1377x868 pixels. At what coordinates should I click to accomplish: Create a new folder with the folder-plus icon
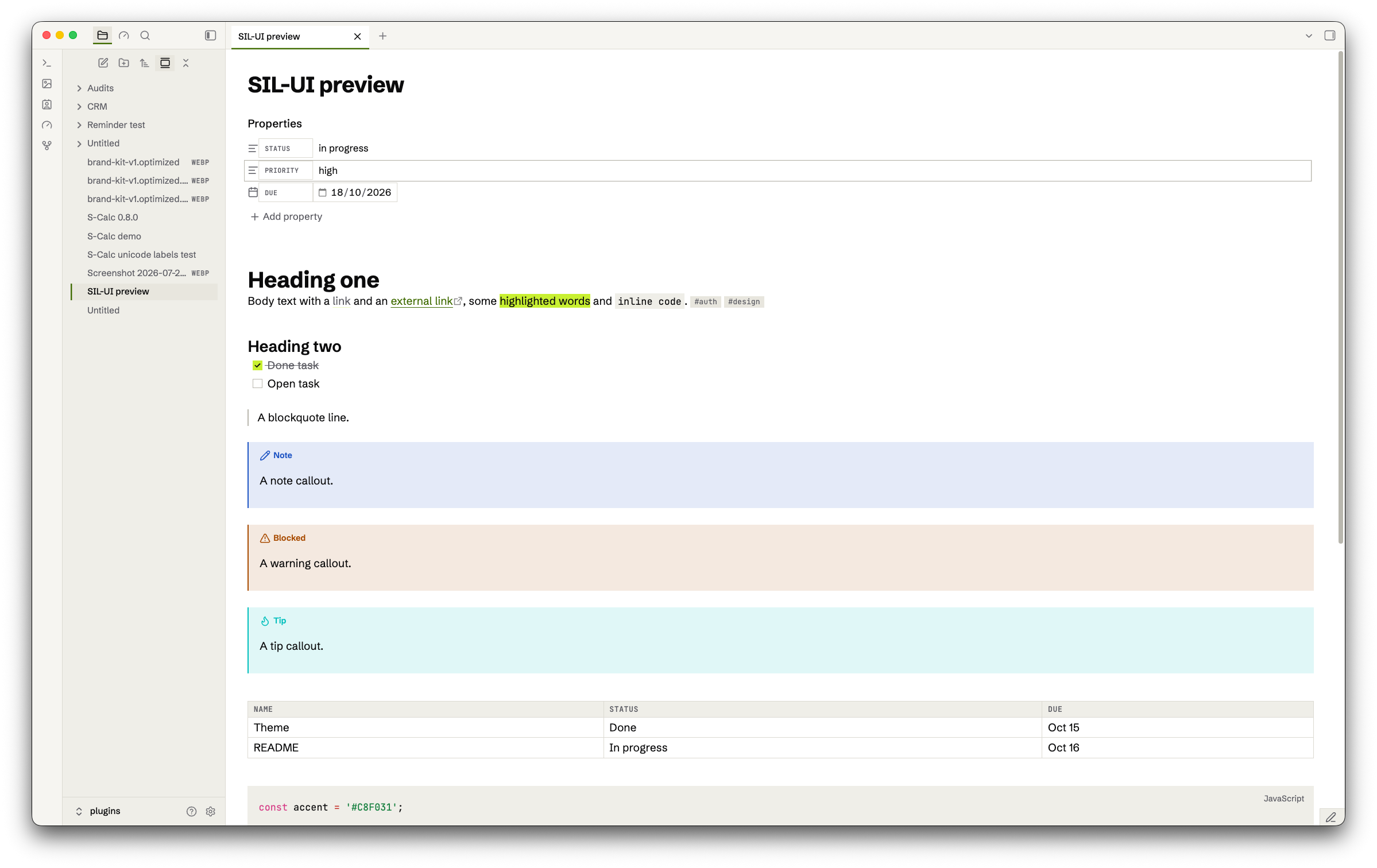click(124, 63)
